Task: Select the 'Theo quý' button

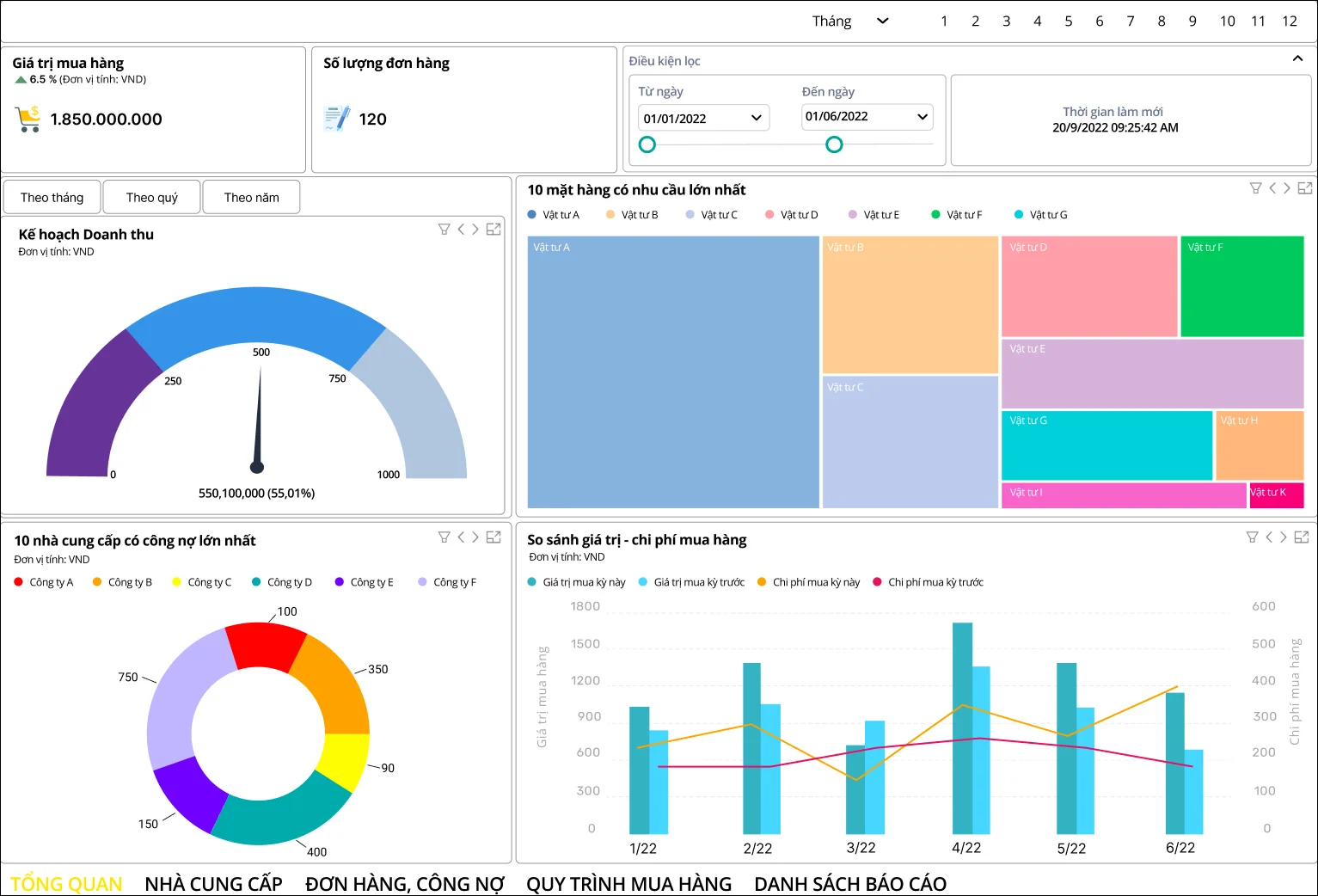Action: [x=151, y=197]
